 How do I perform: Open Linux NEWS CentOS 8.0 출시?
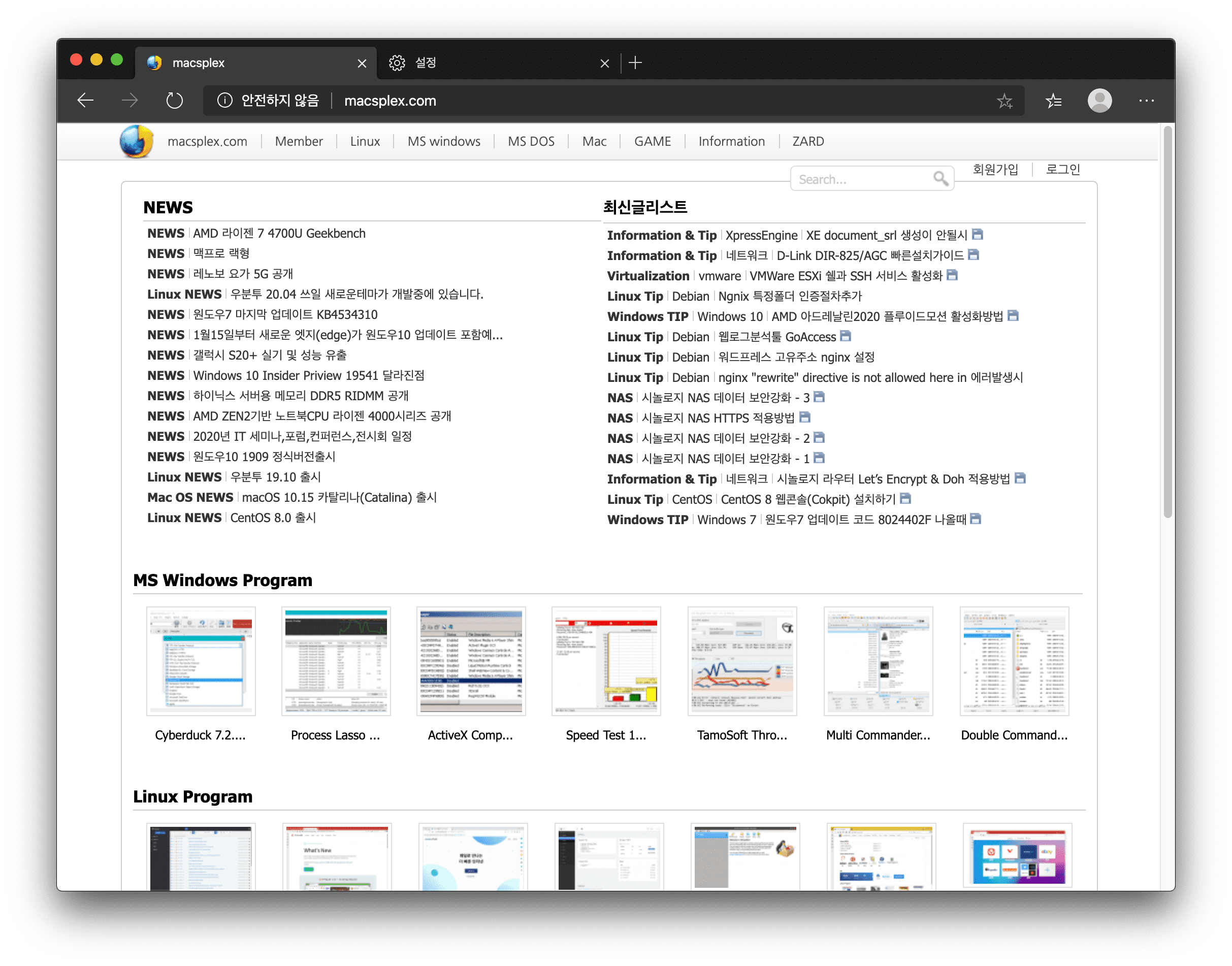click(x=273, y=519)
